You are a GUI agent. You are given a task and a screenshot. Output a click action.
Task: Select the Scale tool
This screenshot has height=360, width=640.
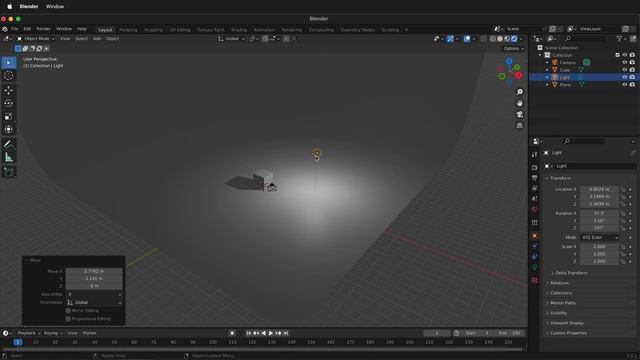pyautogui.click(x=9, y=116)
